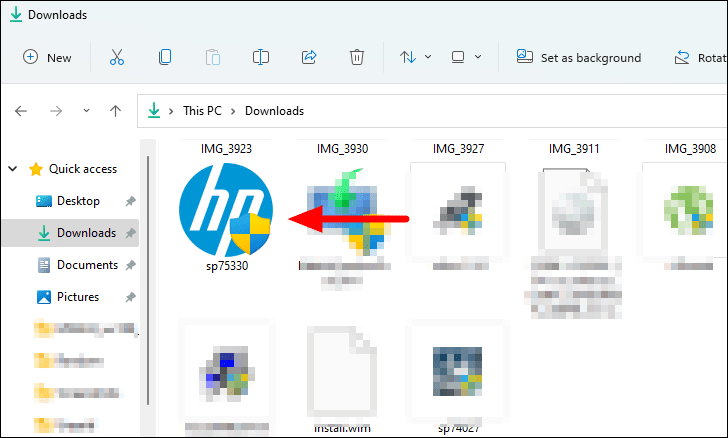This screenshot has width=728, height=438.
Task: Click the Rename icon in toolbar
Action: click(260, 57)
